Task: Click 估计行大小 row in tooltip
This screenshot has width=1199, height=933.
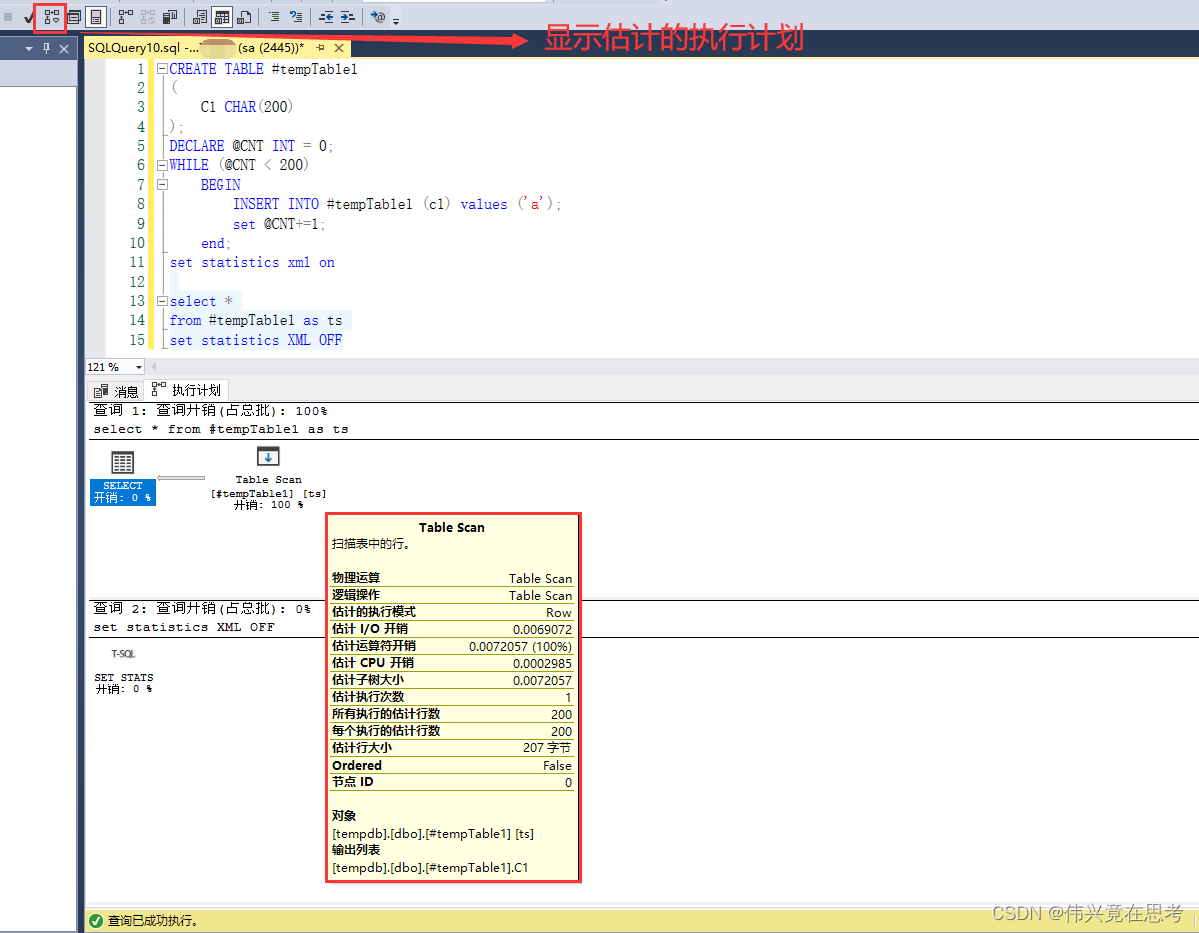Action: 452,748
